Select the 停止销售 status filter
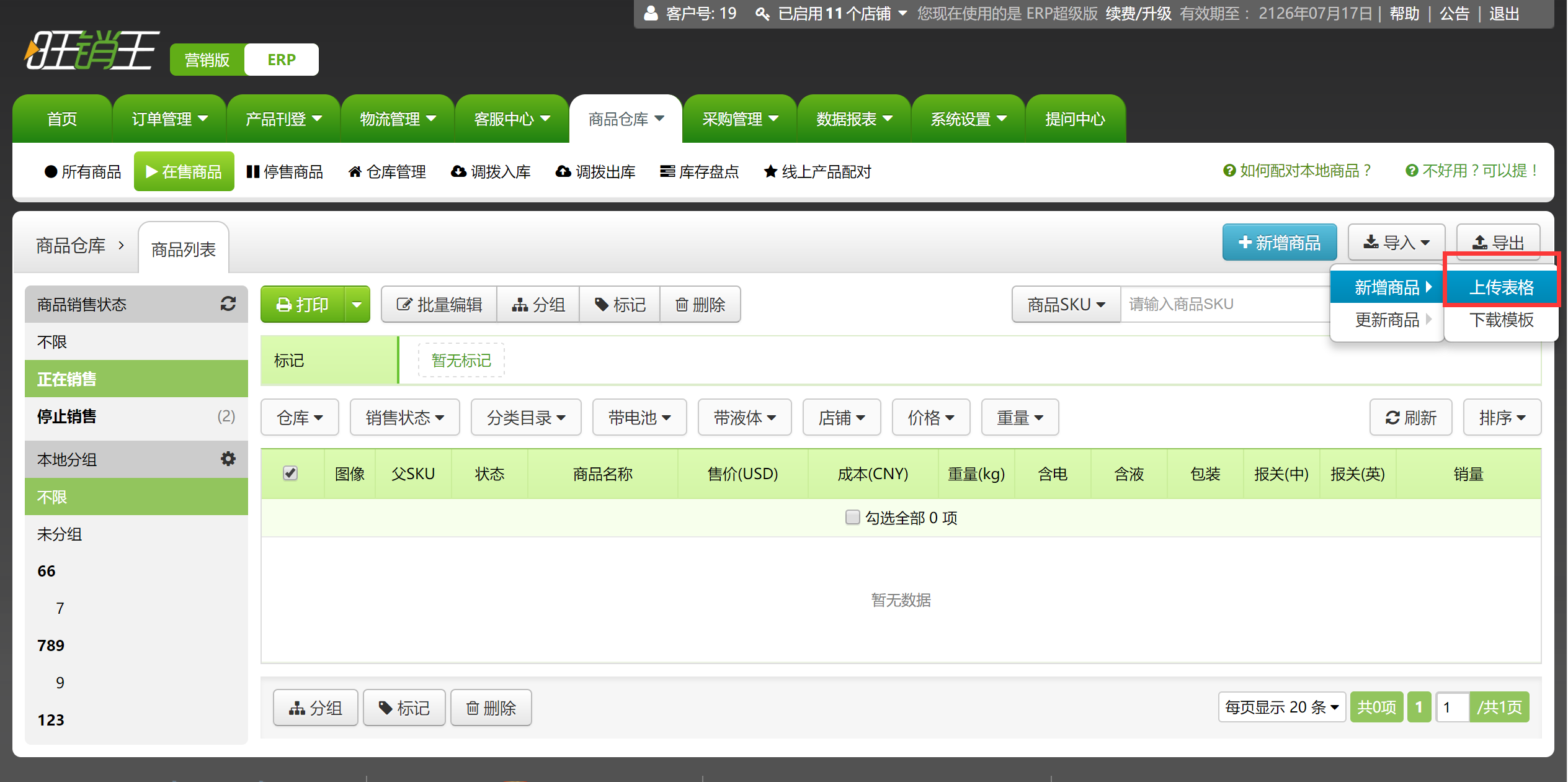Image resolution: width=1568 pixels, height=782 pixels. 136,416
